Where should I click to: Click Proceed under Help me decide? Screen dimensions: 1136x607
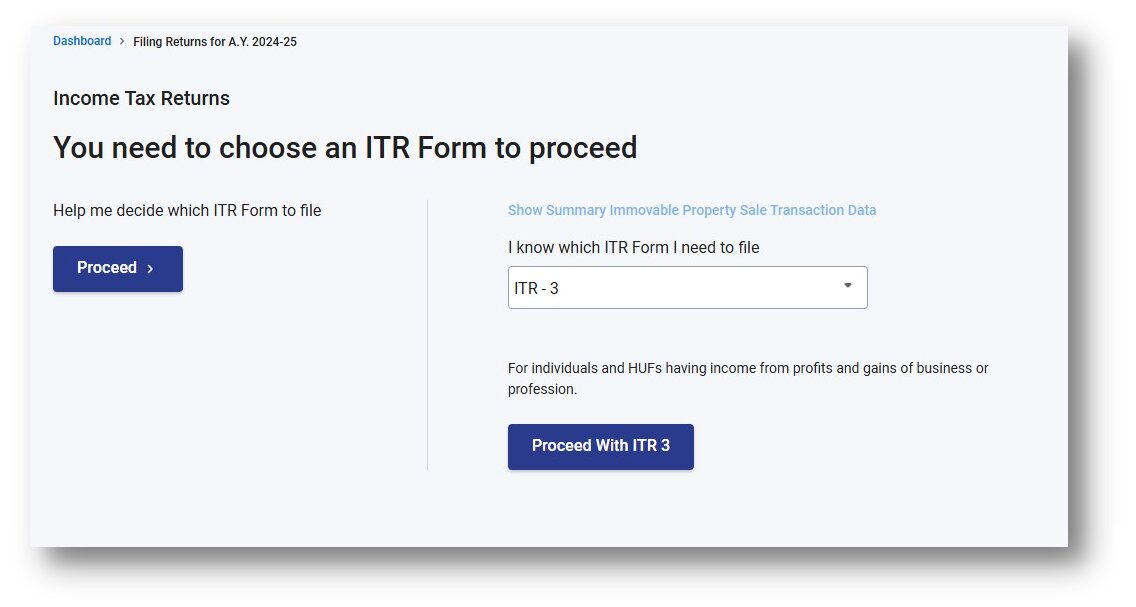[x=117, y=268]
